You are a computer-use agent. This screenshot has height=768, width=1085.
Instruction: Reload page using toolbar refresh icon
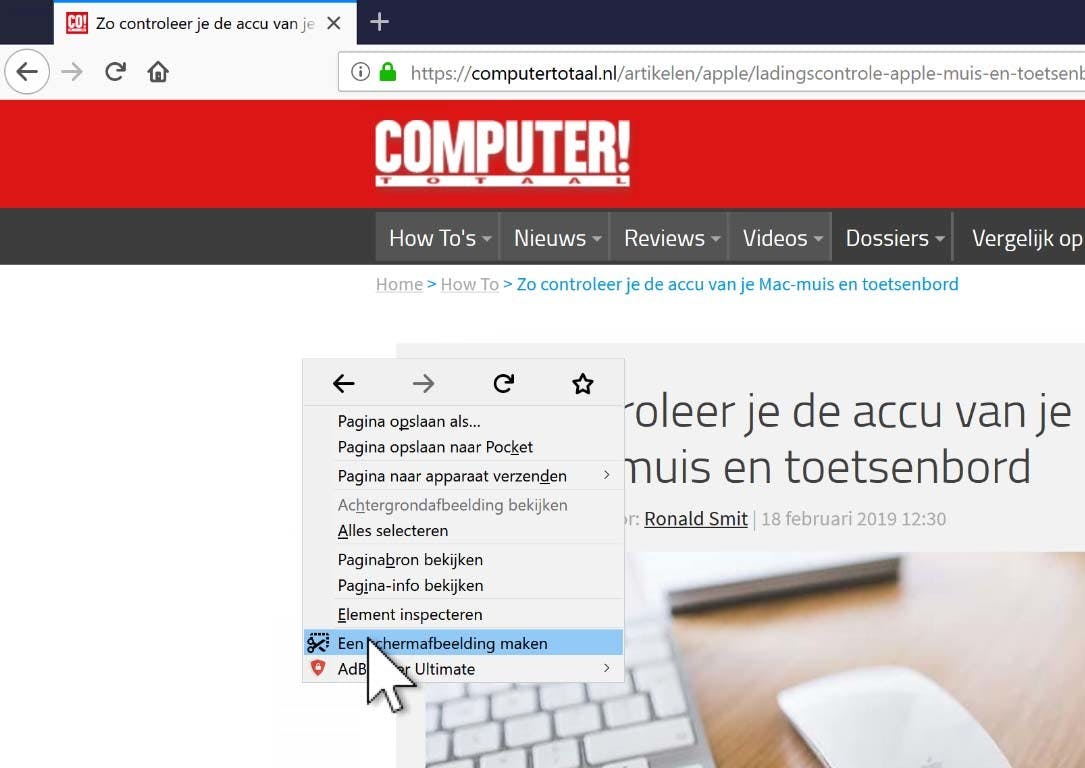point(115,71)
